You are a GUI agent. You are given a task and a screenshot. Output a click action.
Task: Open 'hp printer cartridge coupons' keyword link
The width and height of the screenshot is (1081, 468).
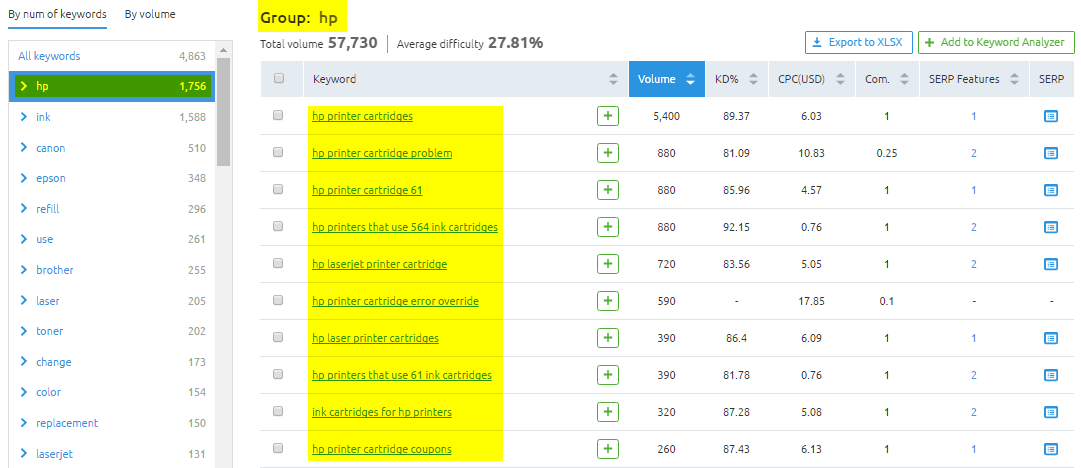pyautogui.click(x=382, y=449)
